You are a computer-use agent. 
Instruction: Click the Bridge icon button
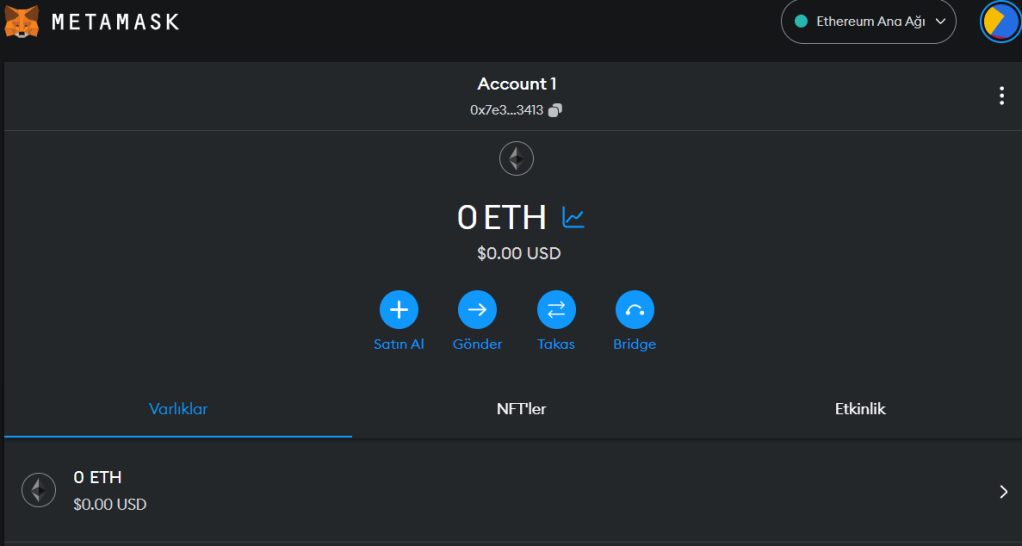[x=634, y=310]
